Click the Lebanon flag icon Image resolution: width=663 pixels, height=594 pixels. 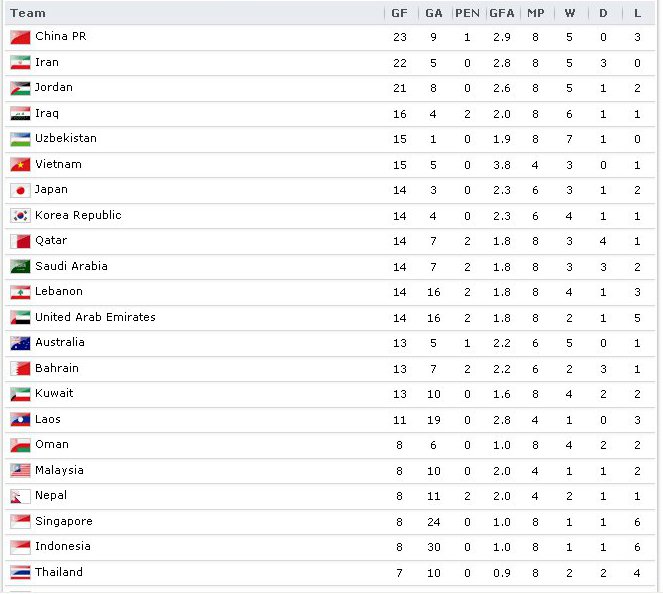(x=20, y=292)
